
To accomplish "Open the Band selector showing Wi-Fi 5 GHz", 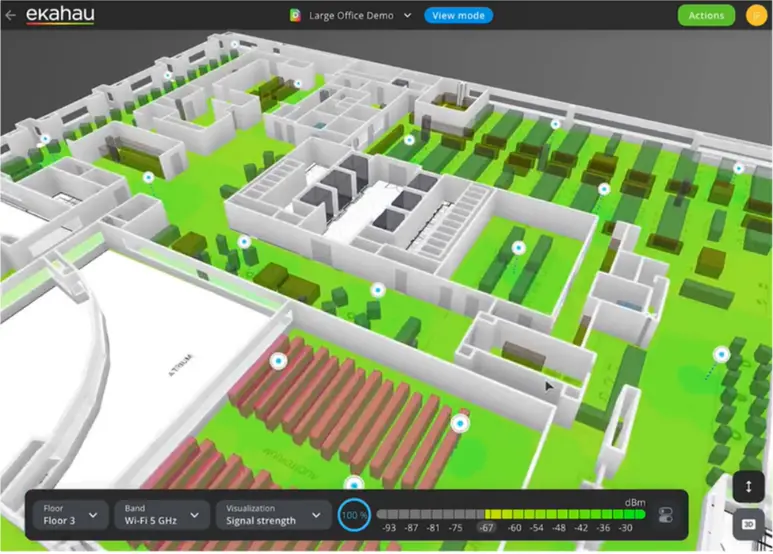I will point(162,515).
